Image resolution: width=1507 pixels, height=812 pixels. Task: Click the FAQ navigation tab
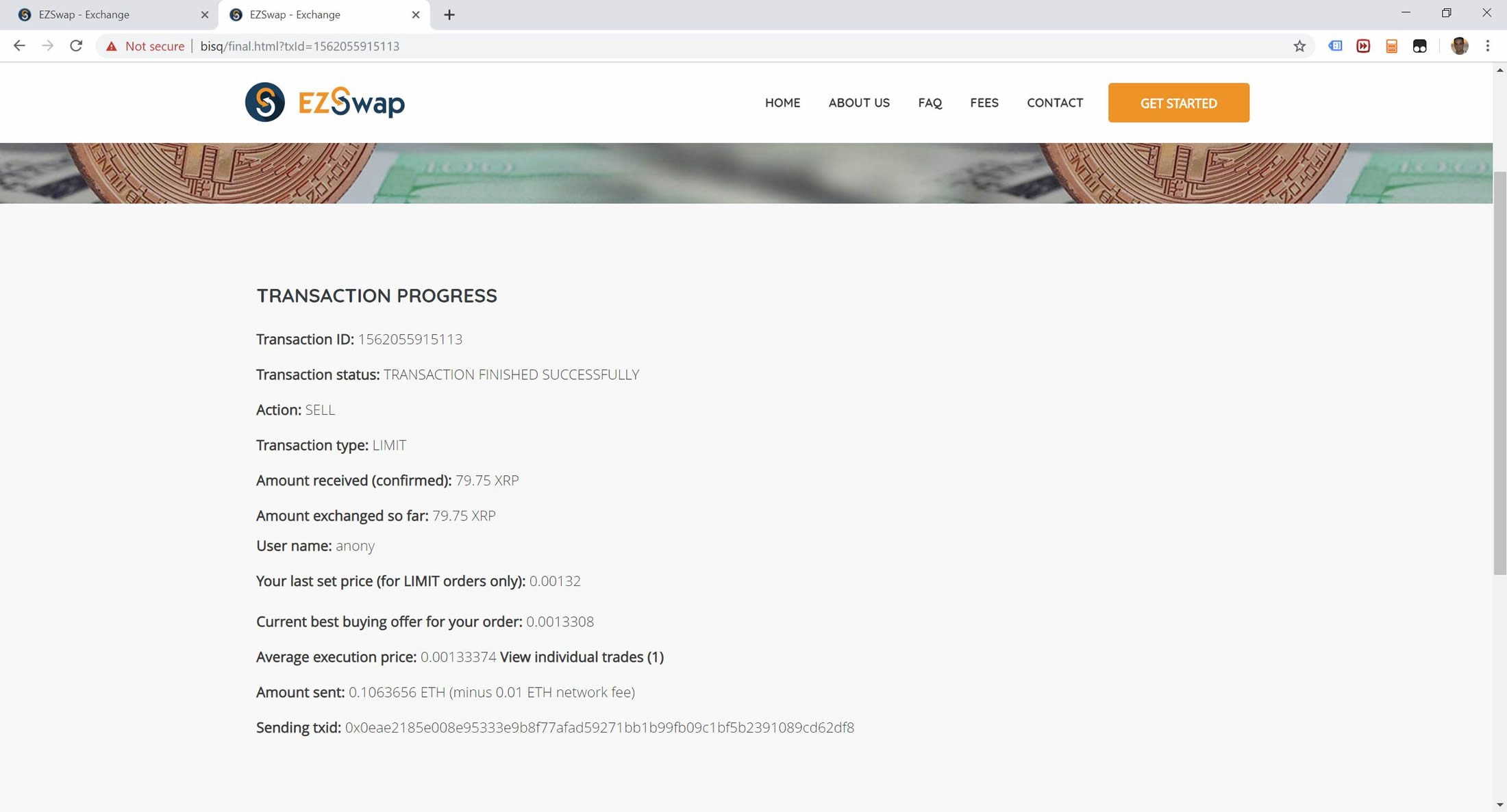(930, 102)
